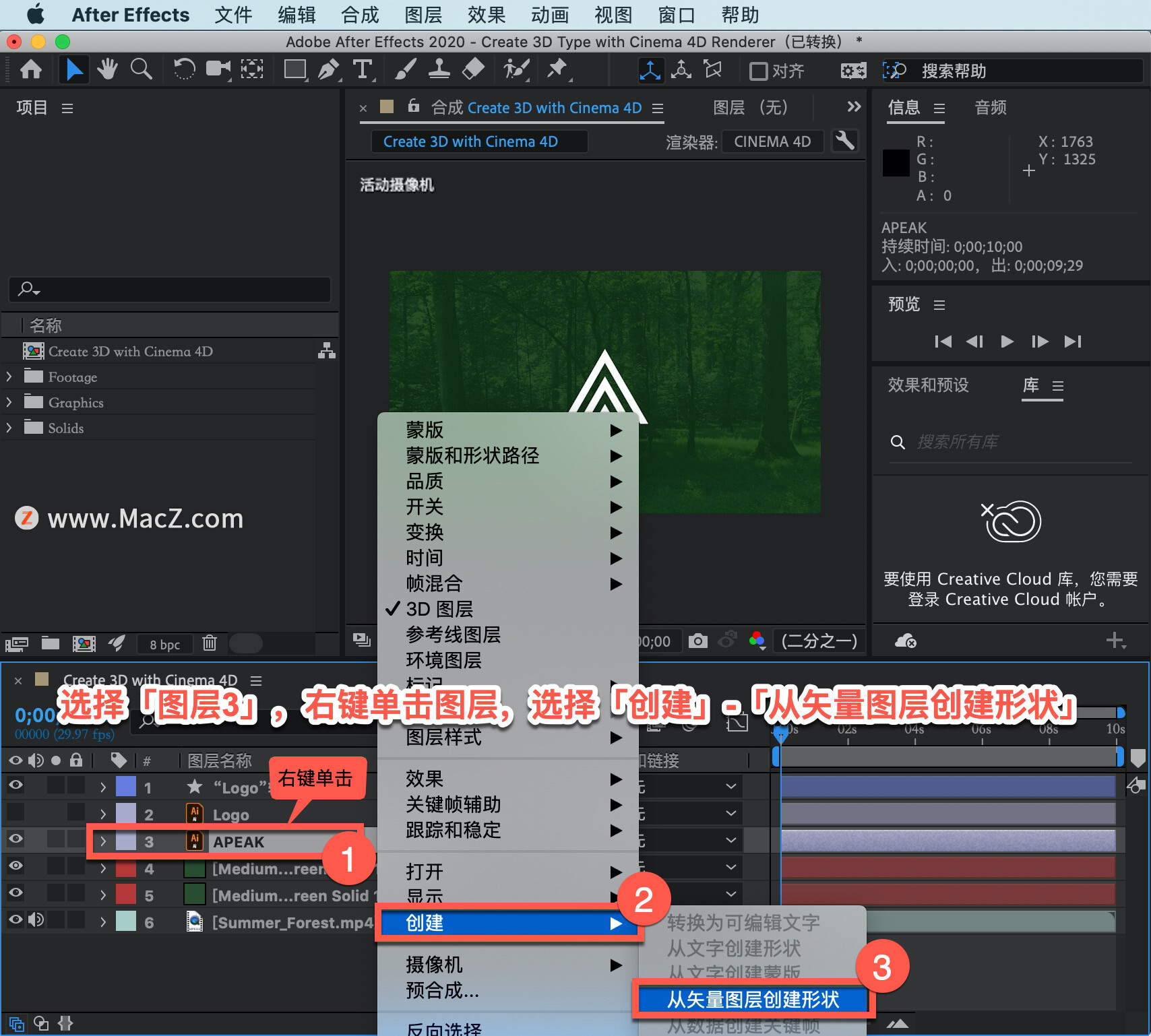Toggle visibility eye of APEAK layer
The height and width of the screenshot is (1036, 1151).
pyautogui.click(x=15, y=839)
